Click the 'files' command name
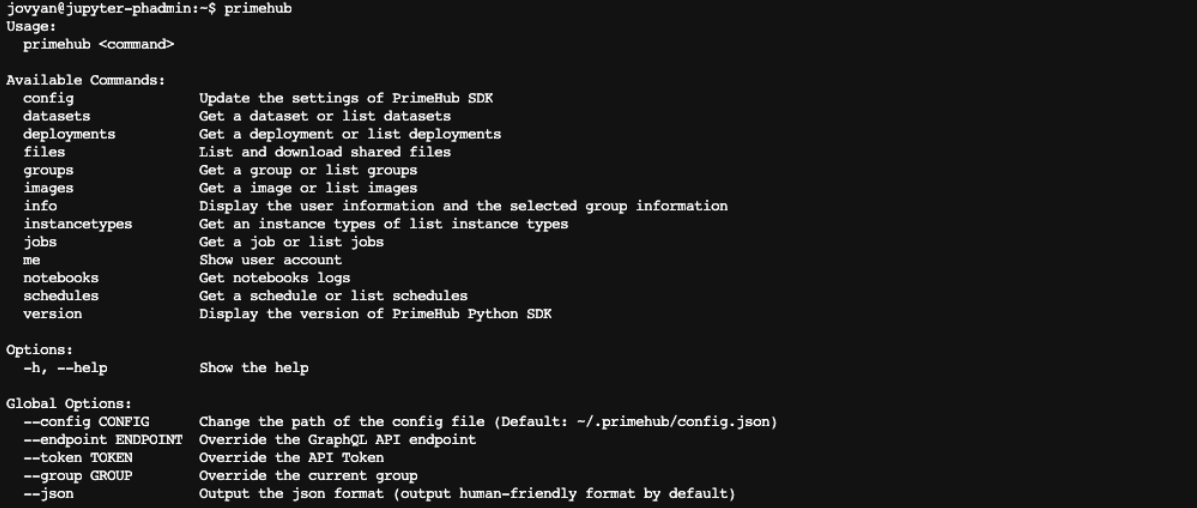This screenshot has width=1197, height=508. (x=44, y=152)
